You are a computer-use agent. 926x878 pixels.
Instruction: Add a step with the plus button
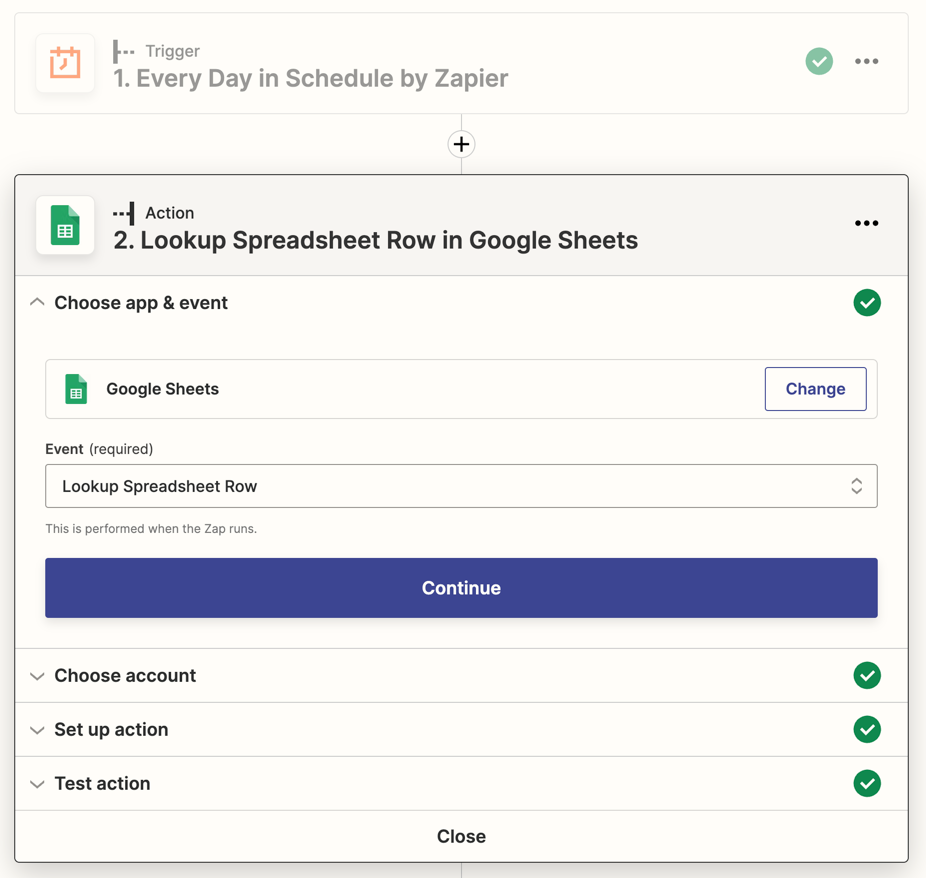[x=461, y=144]
